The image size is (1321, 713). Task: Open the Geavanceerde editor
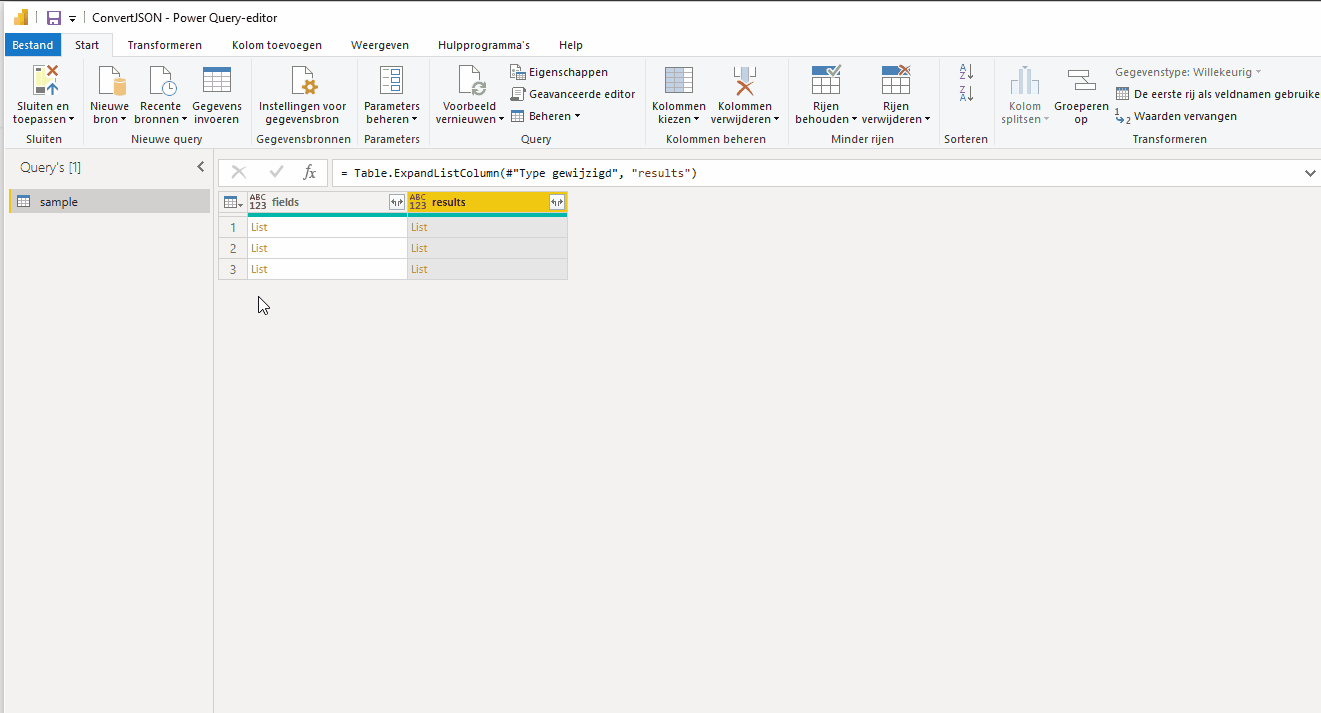(x=572, y=94)
